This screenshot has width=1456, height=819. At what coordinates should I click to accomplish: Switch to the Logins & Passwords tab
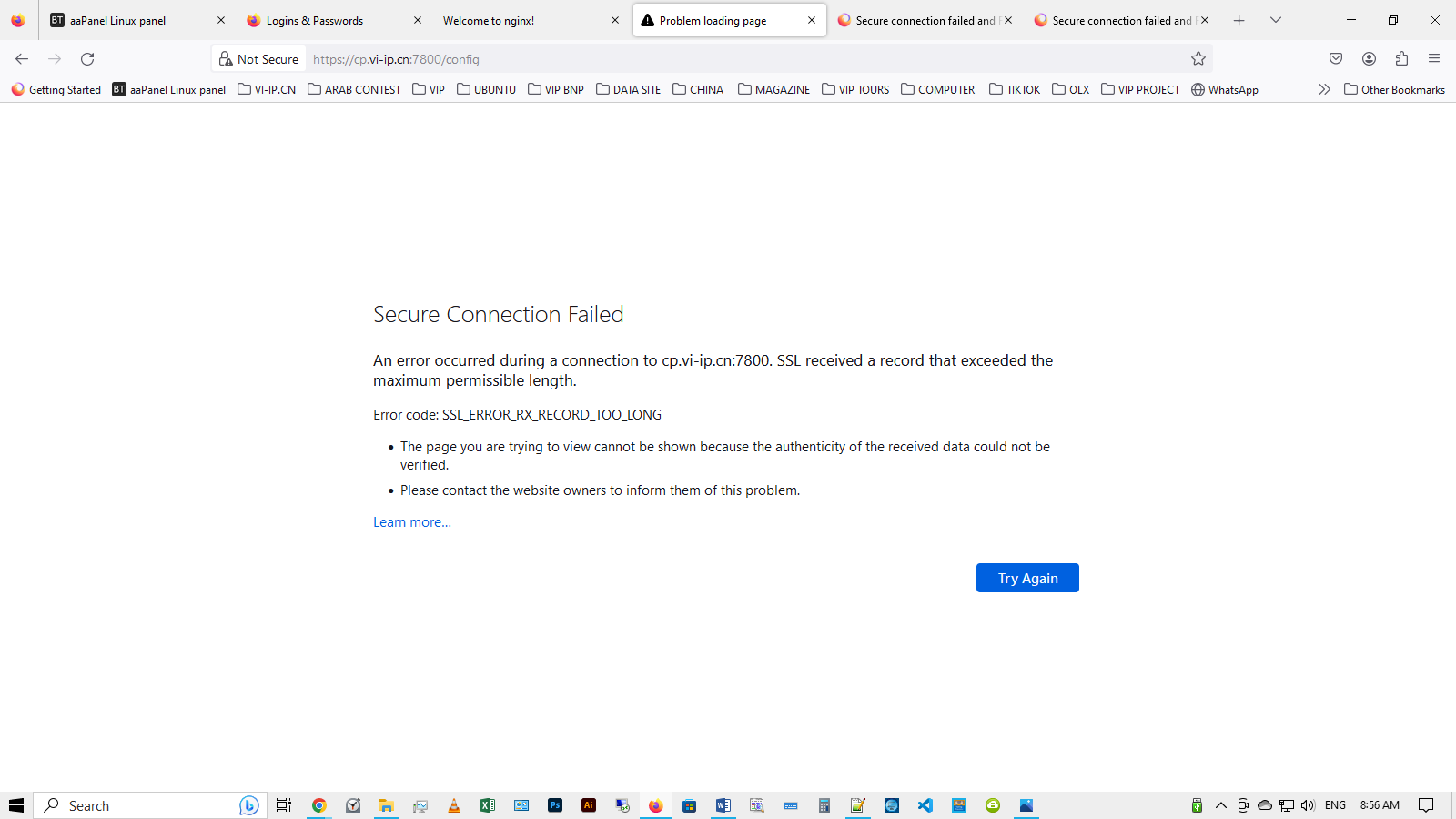[314, 20]
